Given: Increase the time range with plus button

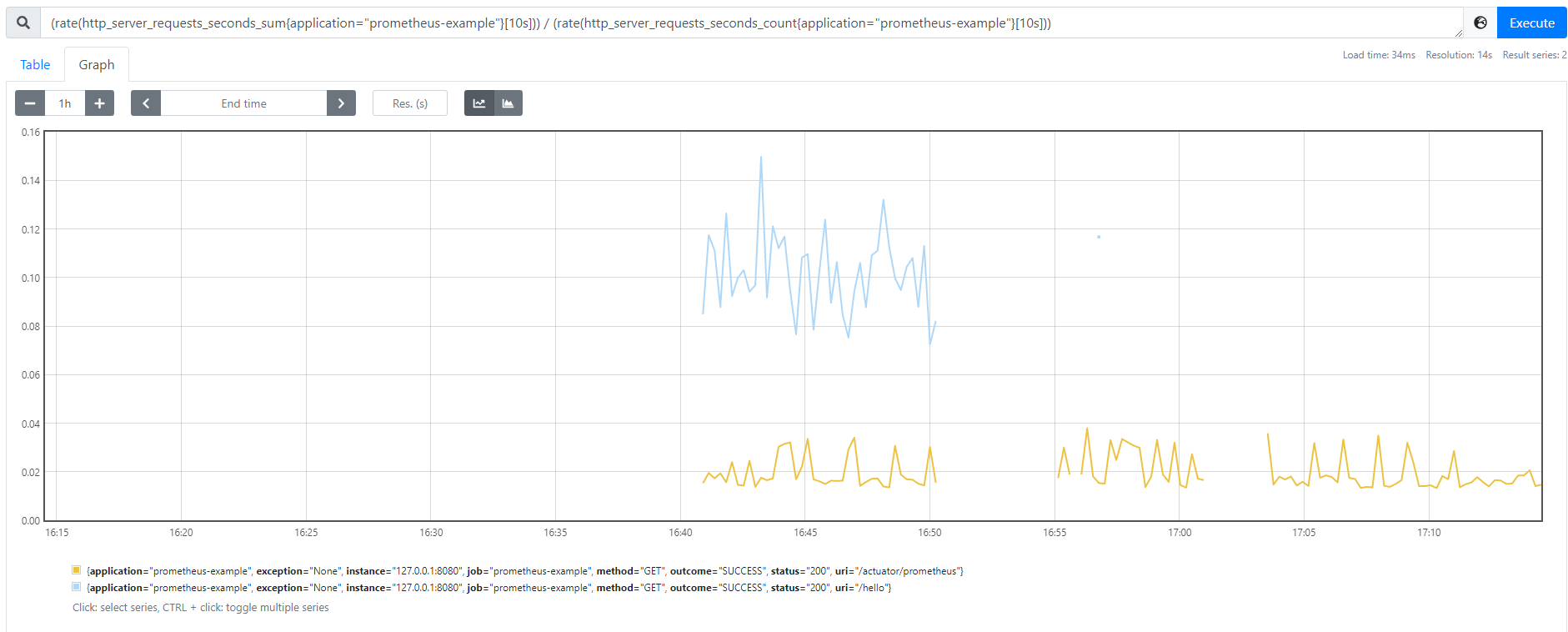Looking at the screenshot, I should [x=99, y=103].
